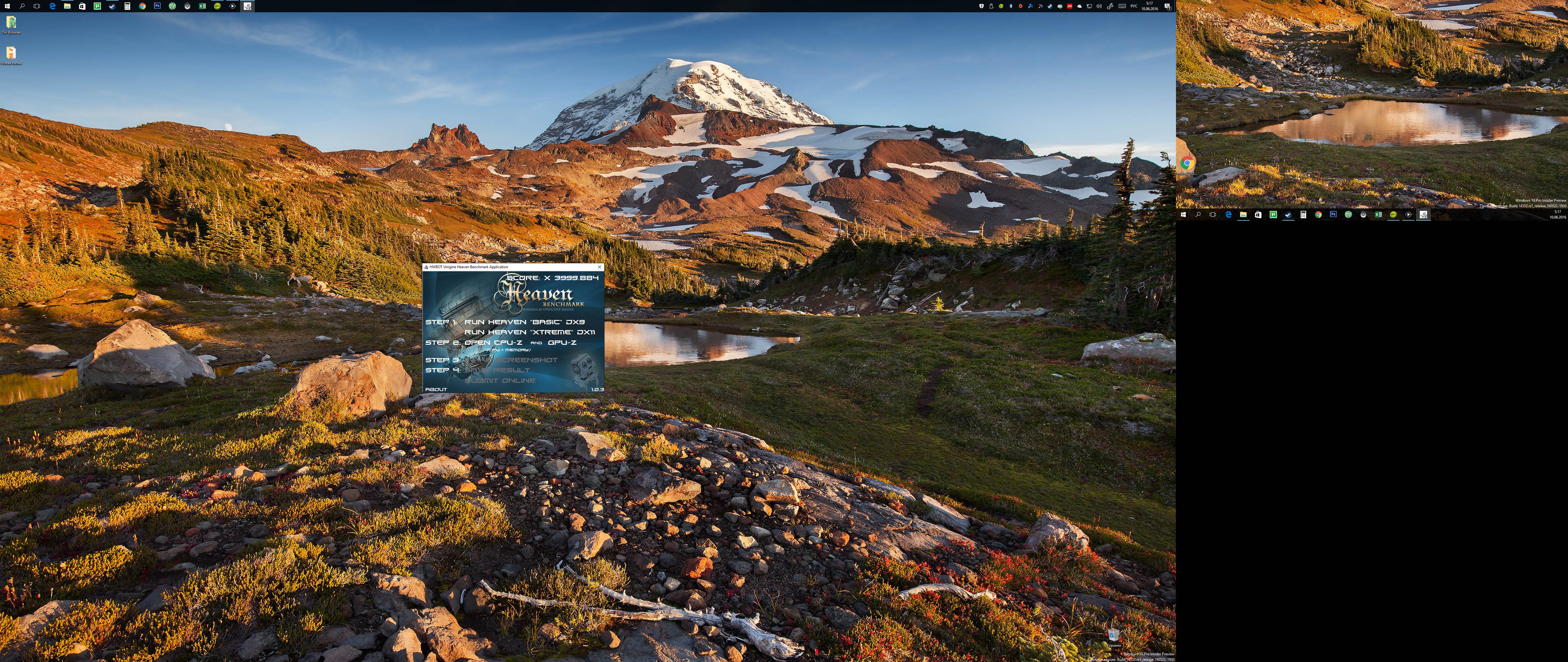
Task: Open uTorrent from primary taskbar
Action: tap(97, 6)
